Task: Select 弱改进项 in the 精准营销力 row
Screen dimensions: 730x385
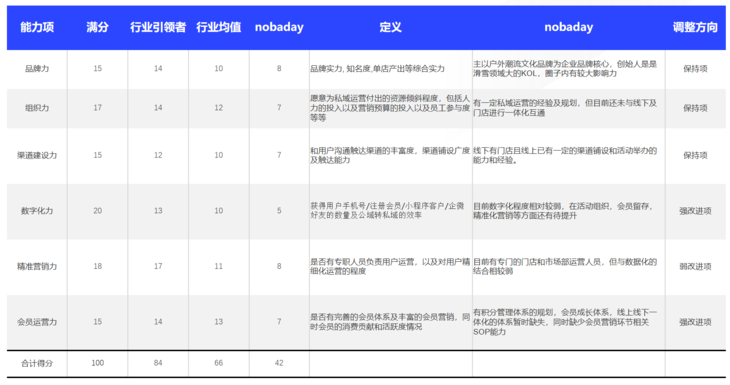Action: 695,266
